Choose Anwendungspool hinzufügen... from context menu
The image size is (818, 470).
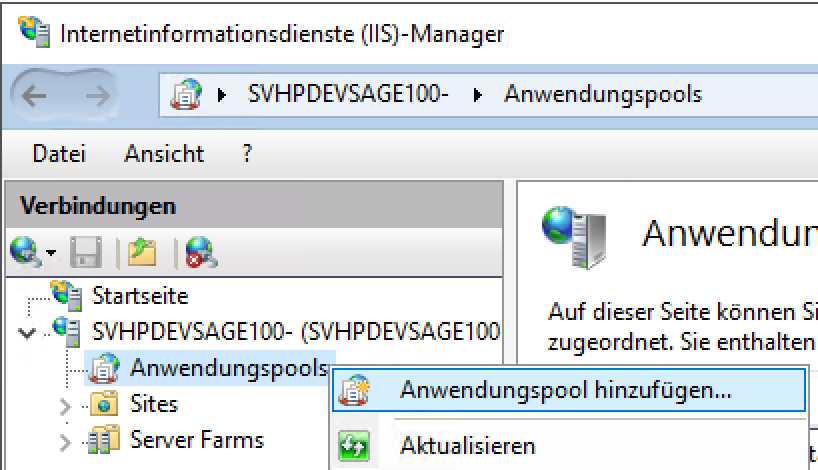click(x=565, y=390)
